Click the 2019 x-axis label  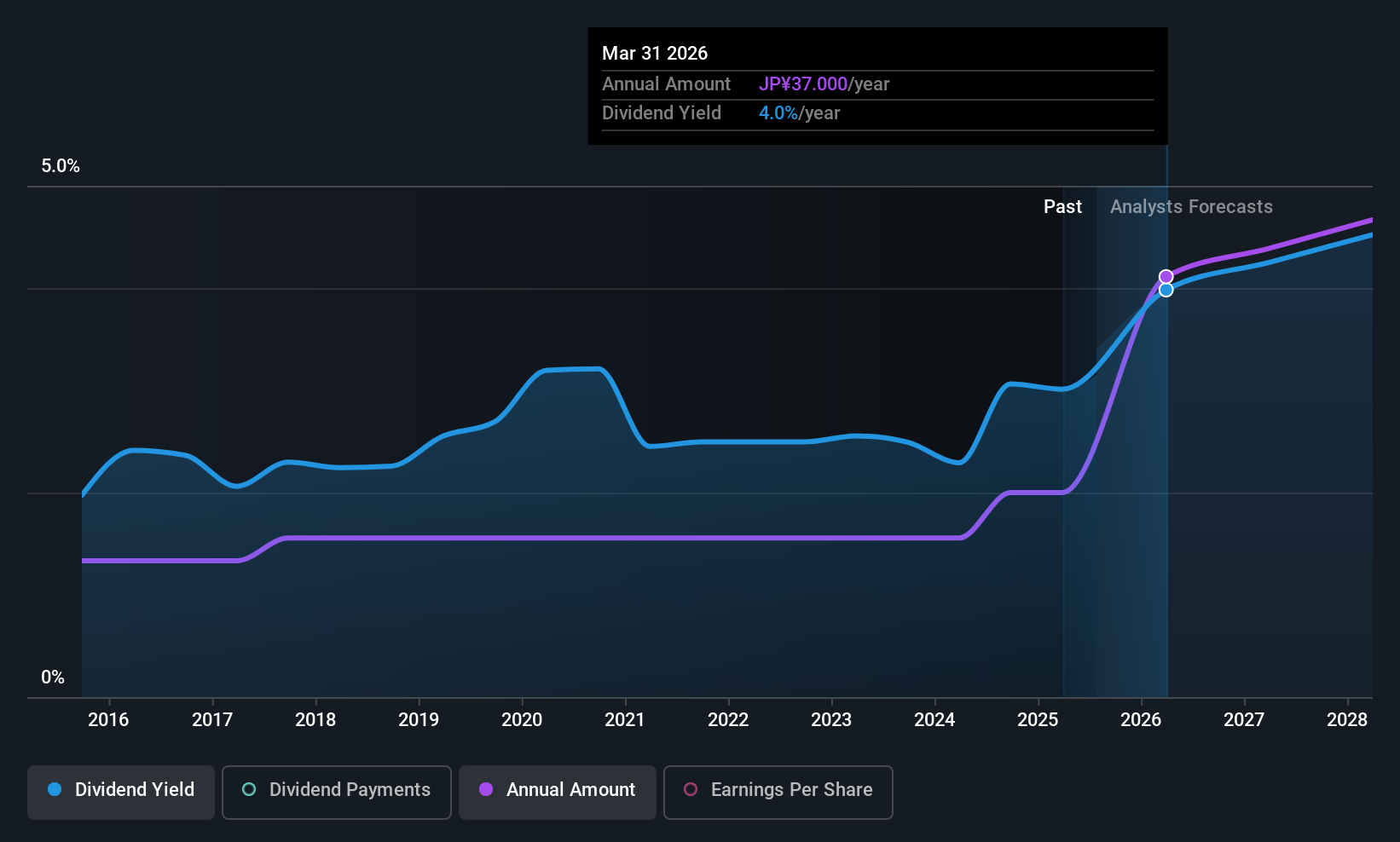[x=419, y=720]
